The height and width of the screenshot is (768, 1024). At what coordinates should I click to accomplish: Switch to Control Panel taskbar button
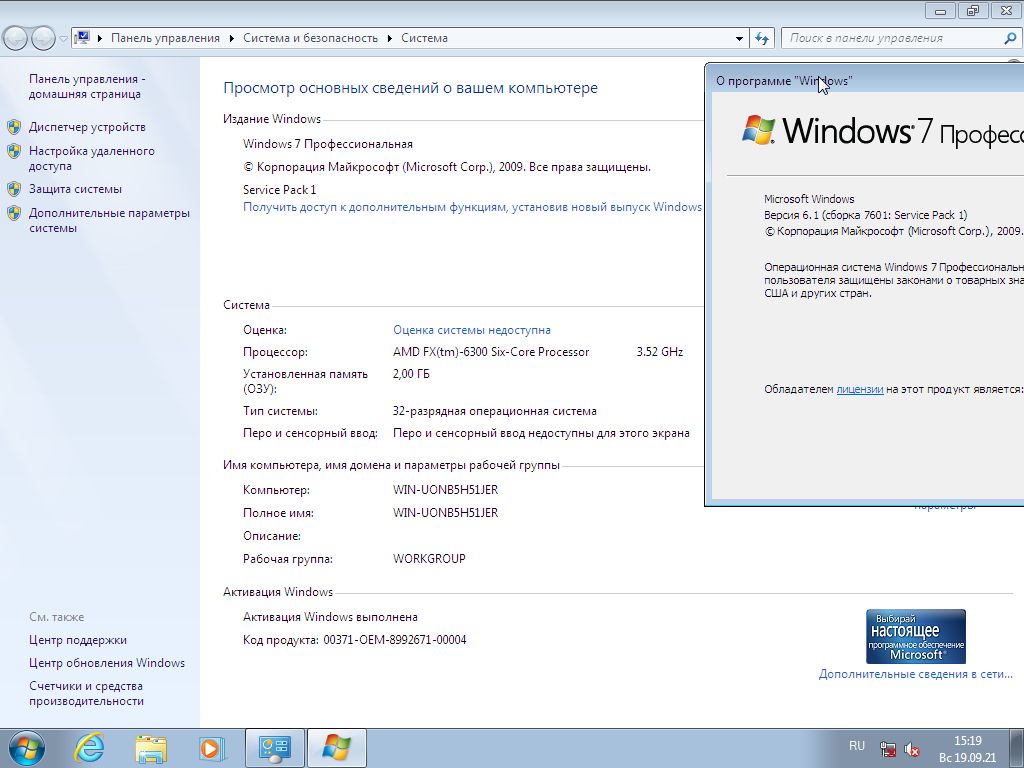coord(275,748)
